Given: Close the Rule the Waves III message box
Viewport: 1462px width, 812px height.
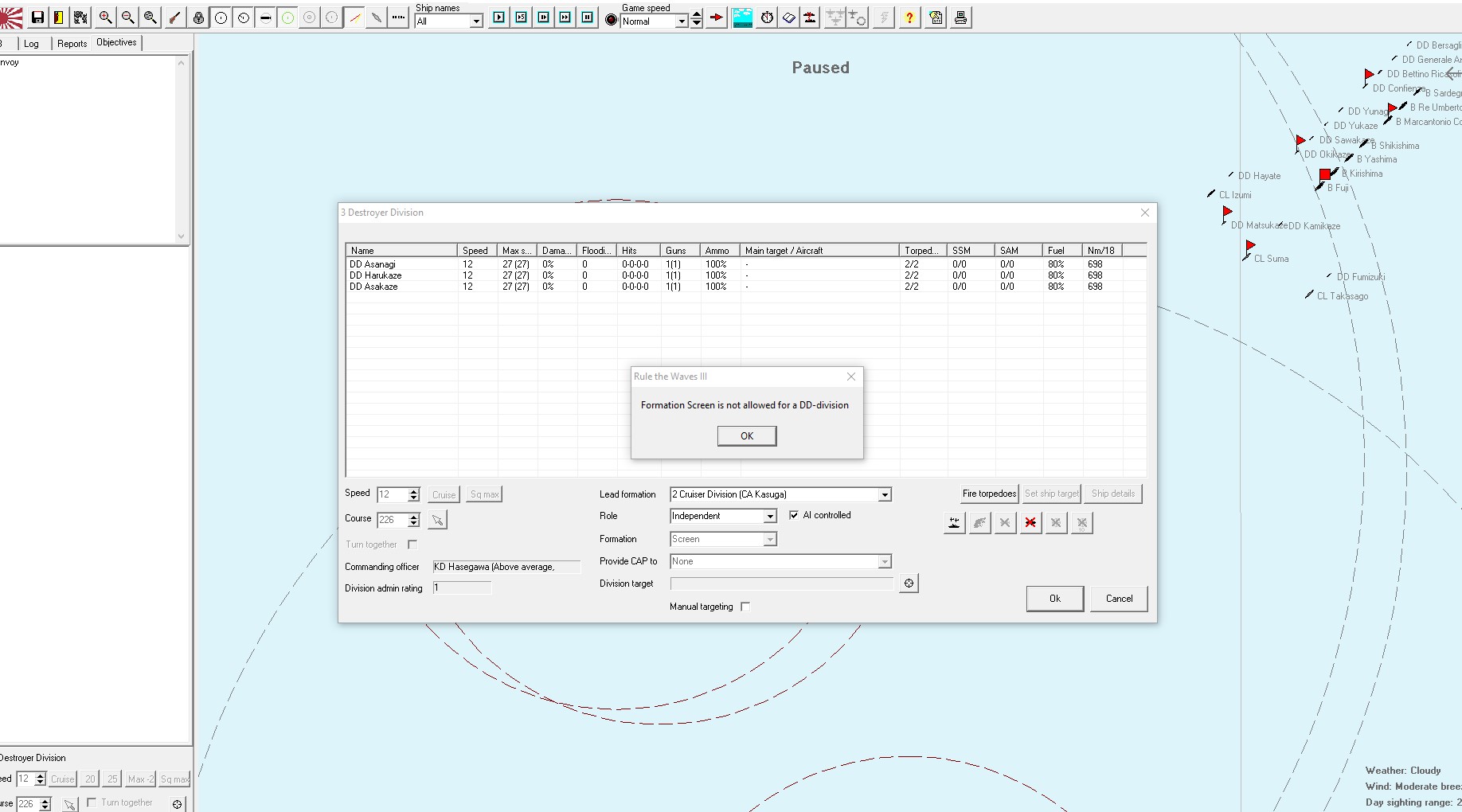Looking at the screenshot, I should (x=851, y=377).
